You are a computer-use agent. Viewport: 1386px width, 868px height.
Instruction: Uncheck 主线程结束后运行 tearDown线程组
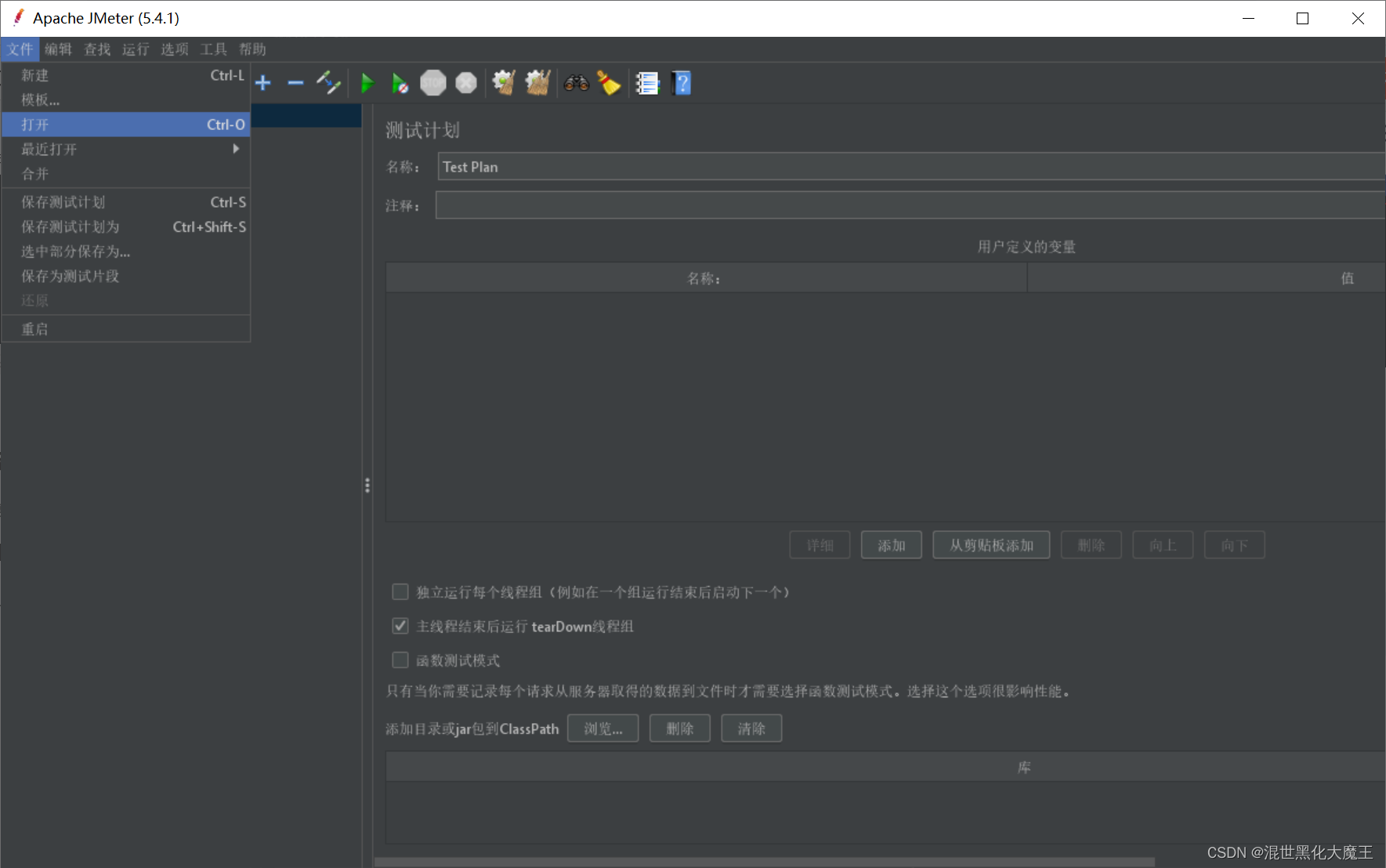400,626
